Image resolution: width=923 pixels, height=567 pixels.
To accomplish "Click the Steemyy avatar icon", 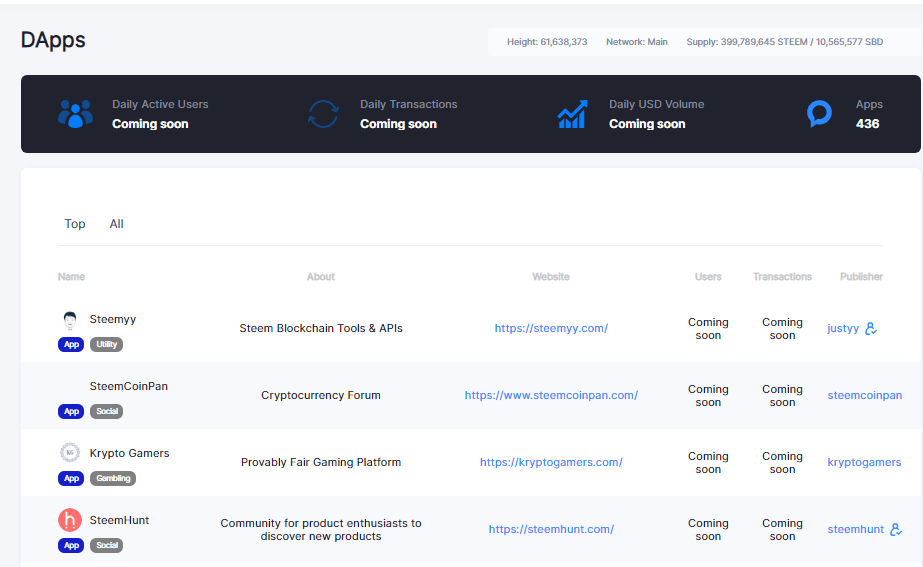I will click(x=70, y=320).
